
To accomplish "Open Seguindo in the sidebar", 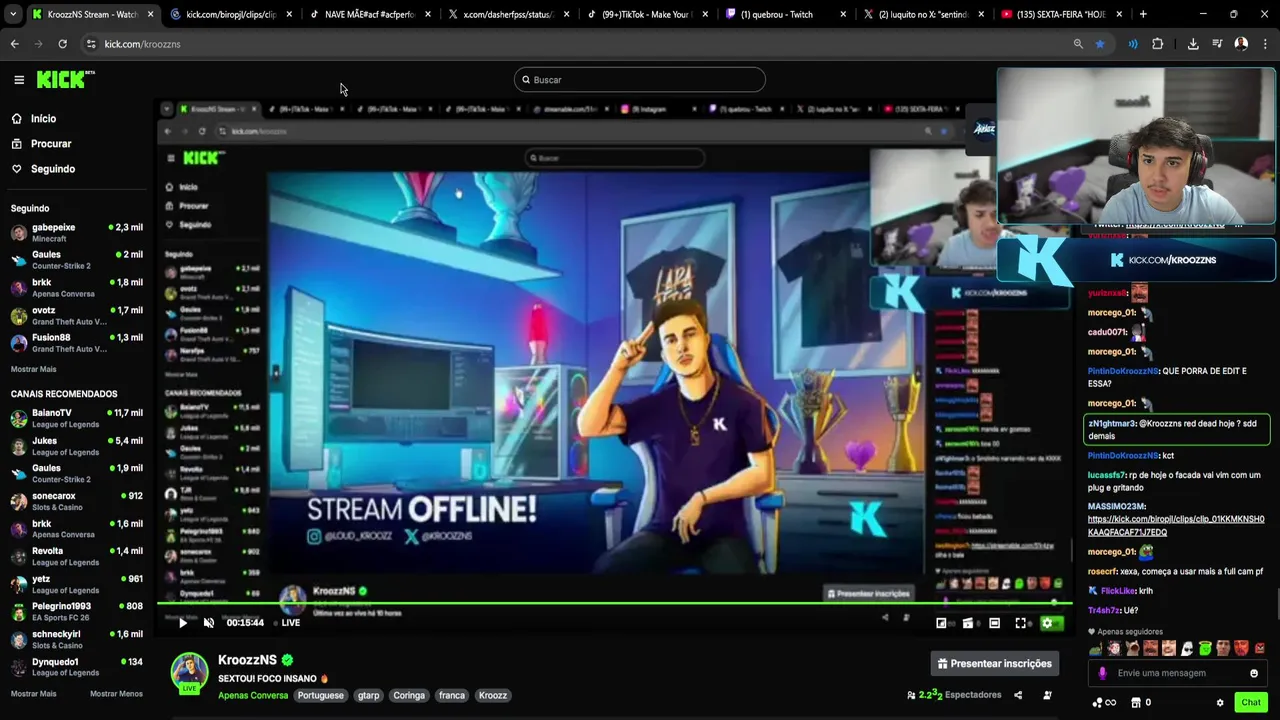I will [x=52, y=169].
